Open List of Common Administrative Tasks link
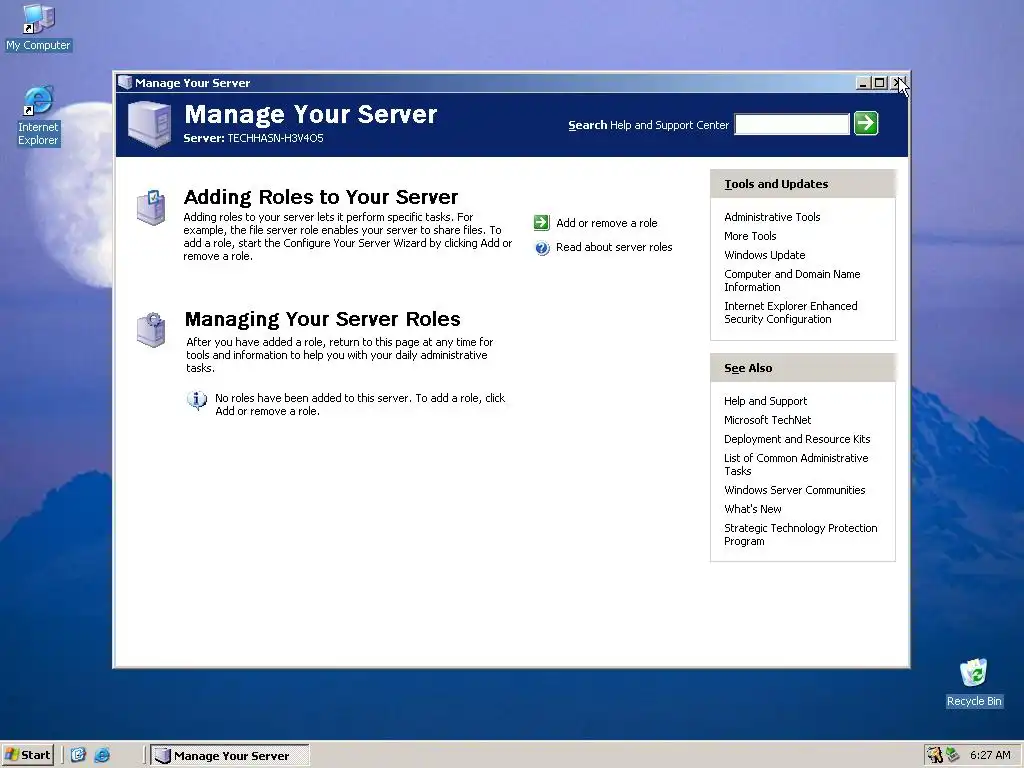This screenshot has width=1024, height=768. coord(796,464)
